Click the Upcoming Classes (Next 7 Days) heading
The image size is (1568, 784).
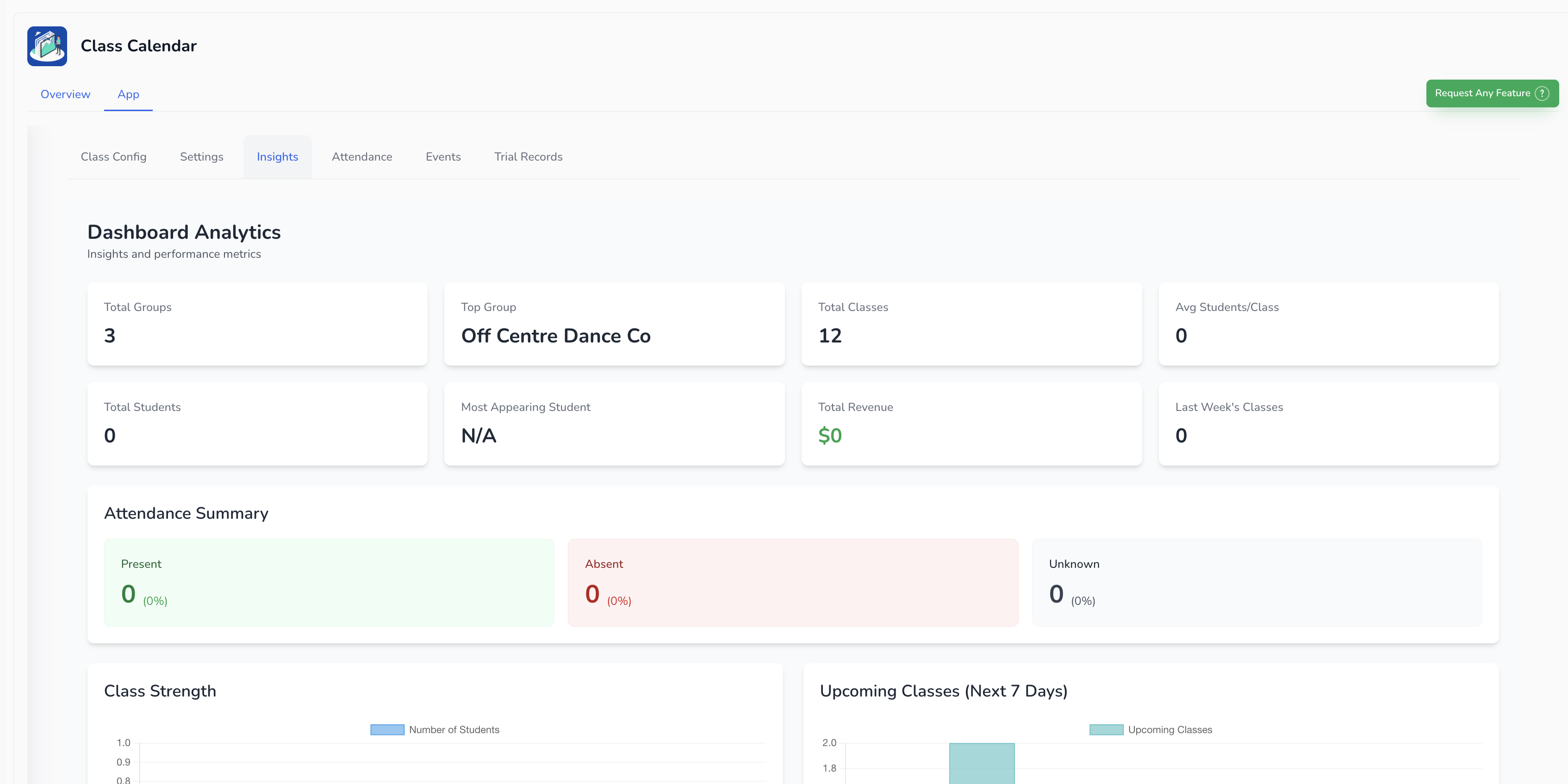944,691
